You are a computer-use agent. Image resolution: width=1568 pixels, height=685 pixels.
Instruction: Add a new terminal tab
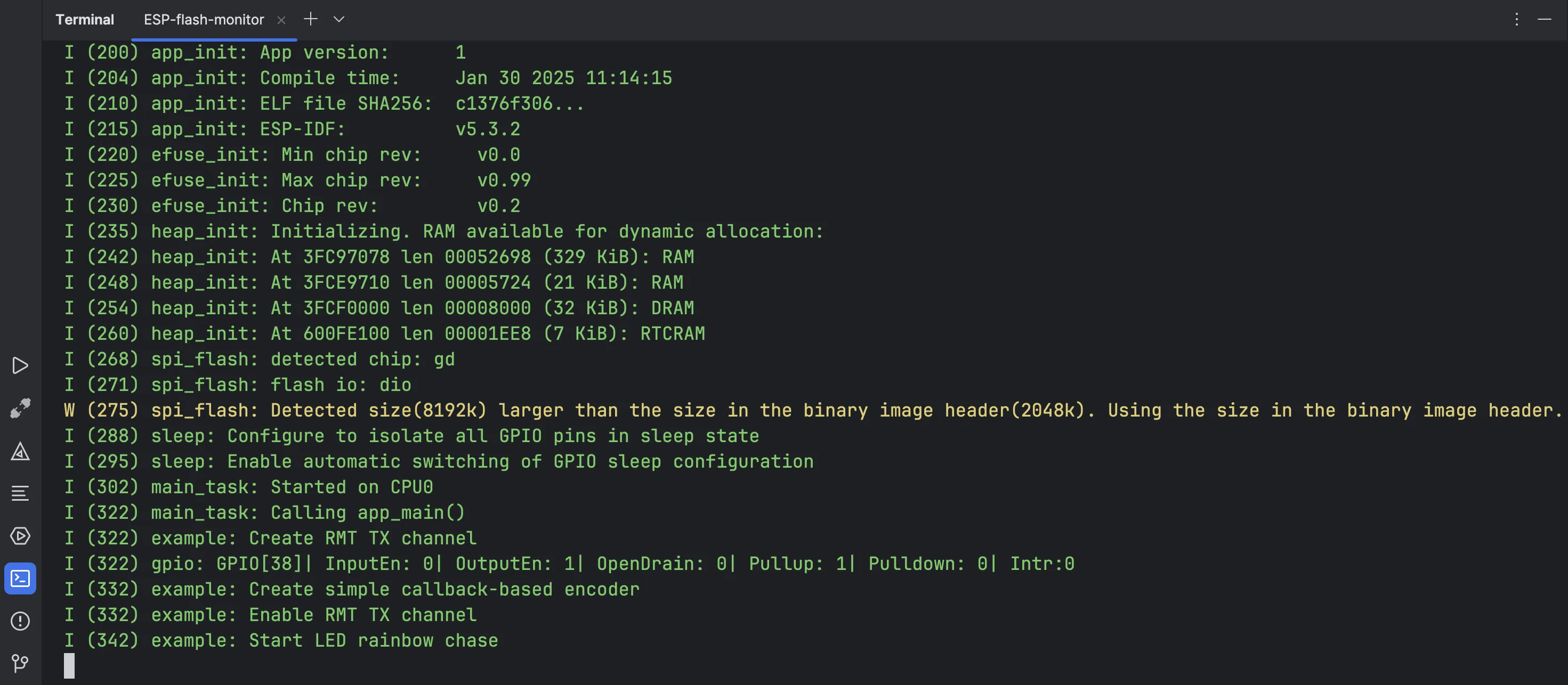click(x=310, y=20)
